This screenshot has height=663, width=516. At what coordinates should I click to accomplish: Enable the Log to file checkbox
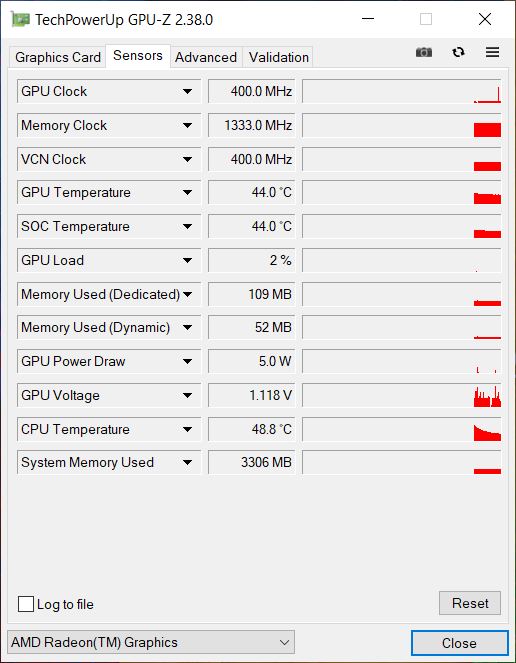click(x=26, y=604)
